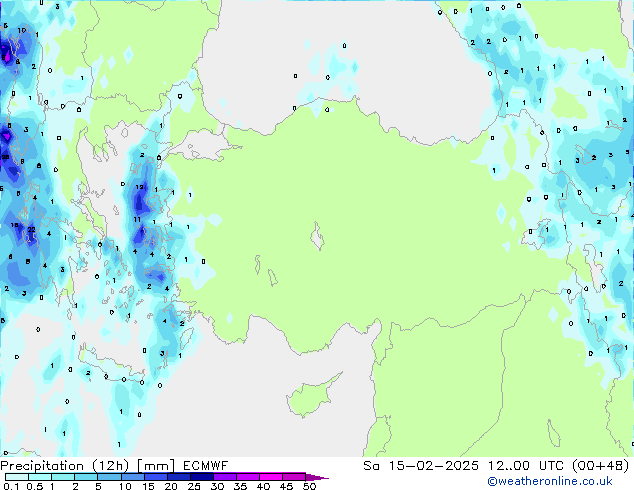The width and height of the screenshot is (634, 490).
Task: Click the map value '11' in the Aegean
Action: [137, 220]
